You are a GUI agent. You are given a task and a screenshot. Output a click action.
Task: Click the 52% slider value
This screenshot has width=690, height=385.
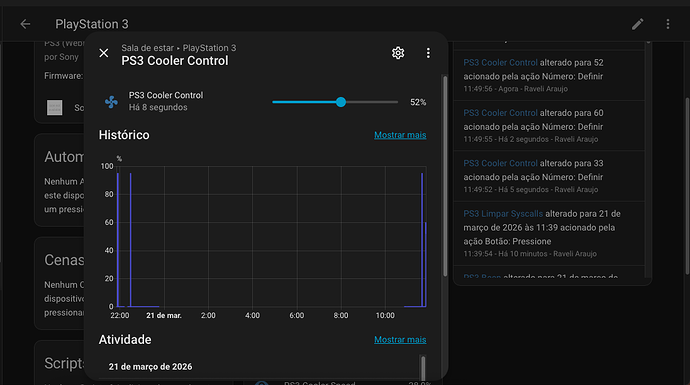418,102
